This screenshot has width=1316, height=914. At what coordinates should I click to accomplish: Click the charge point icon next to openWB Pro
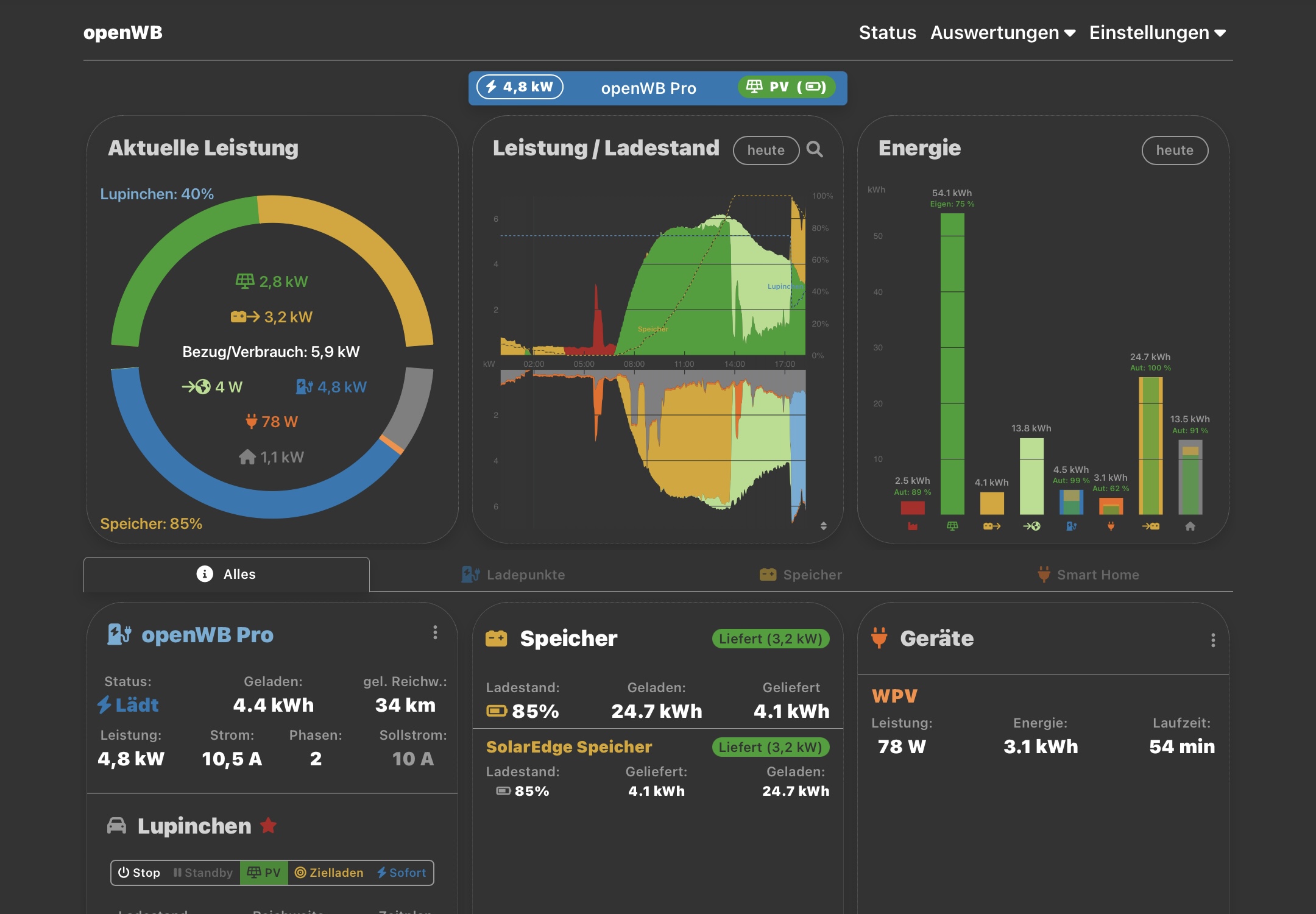(x=119, y=634)
